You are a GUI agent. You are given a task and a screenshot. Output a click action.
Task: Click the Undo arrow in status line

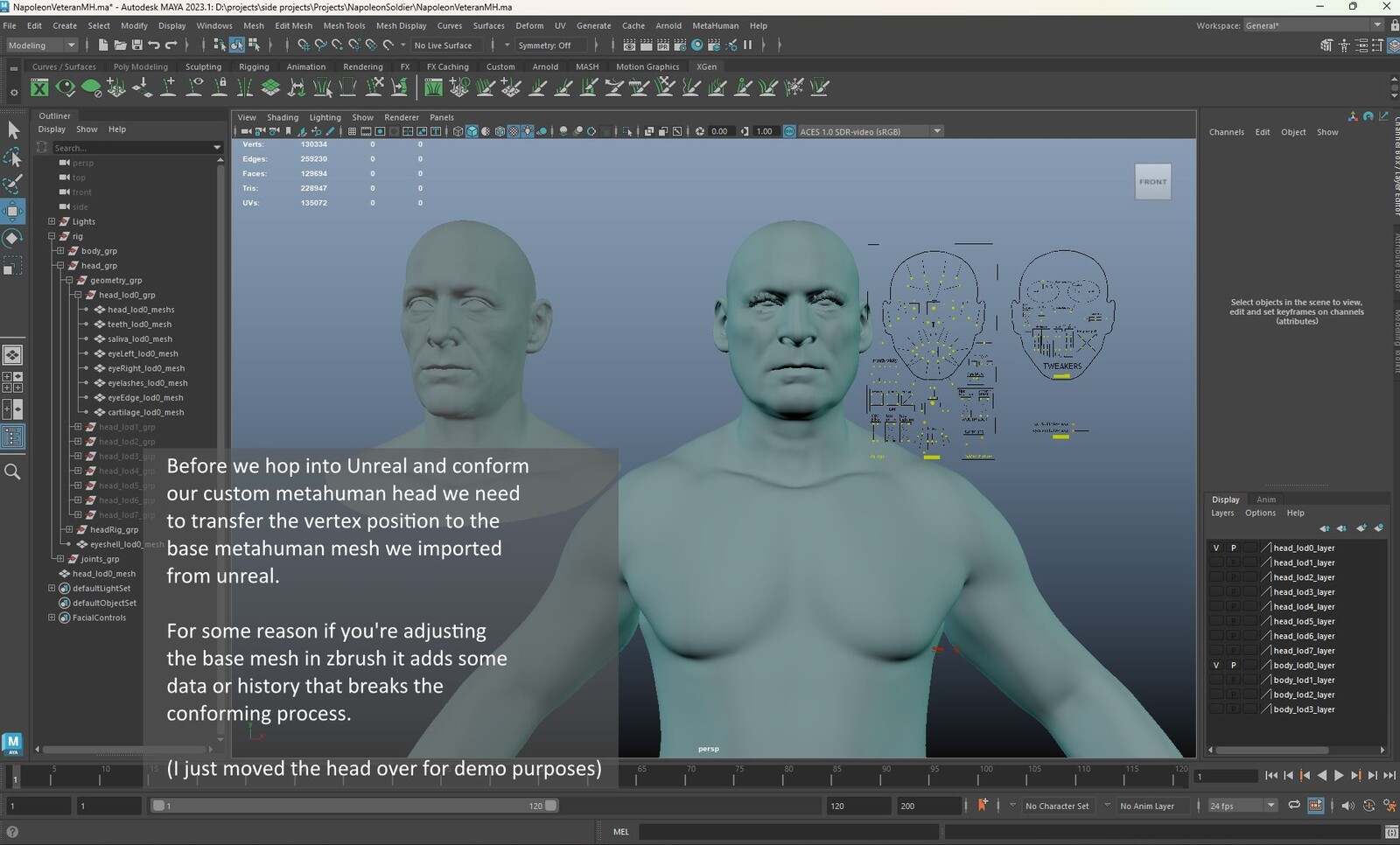(154, 45)
